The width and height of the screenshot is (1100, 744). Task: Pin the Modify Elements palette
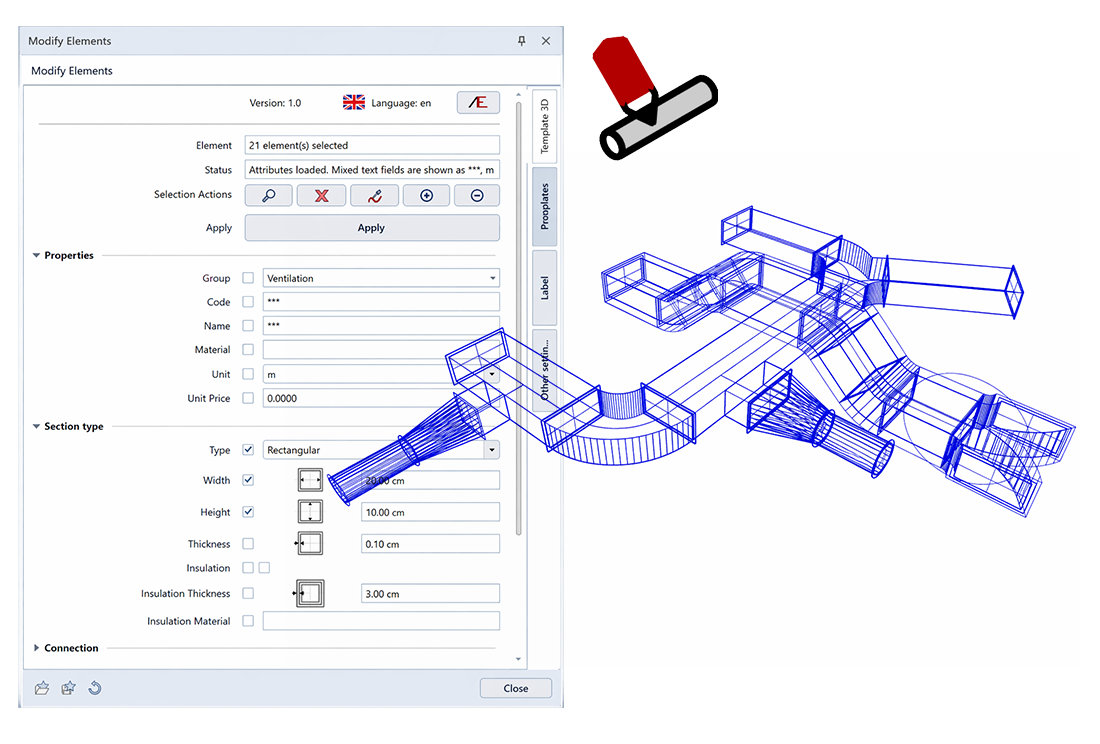[x=521, y=41]
